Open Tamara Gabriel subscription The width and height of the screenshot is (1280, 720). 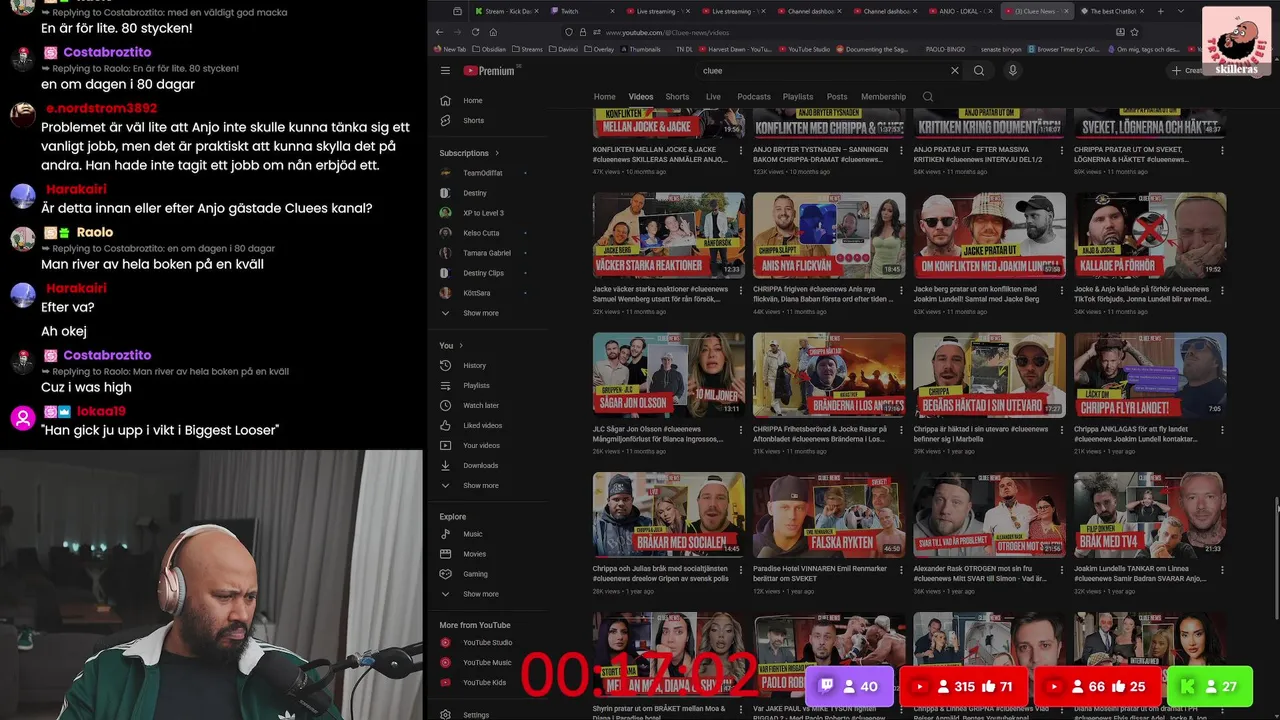486,253
